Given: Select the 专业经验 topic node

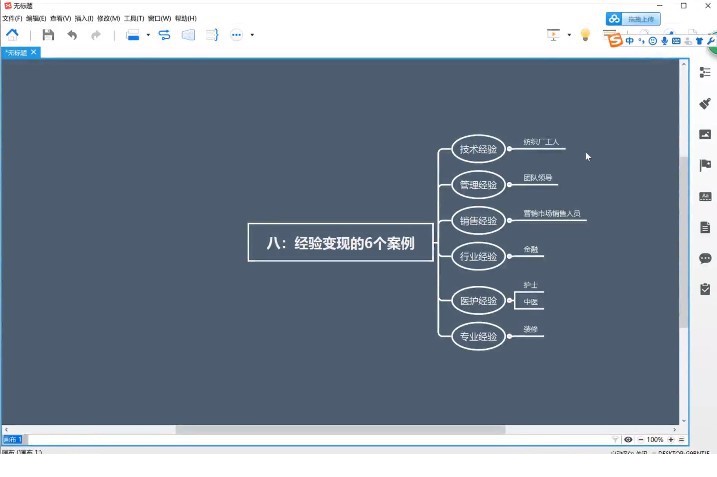Looking at the screenshot, I should (478, 336).
